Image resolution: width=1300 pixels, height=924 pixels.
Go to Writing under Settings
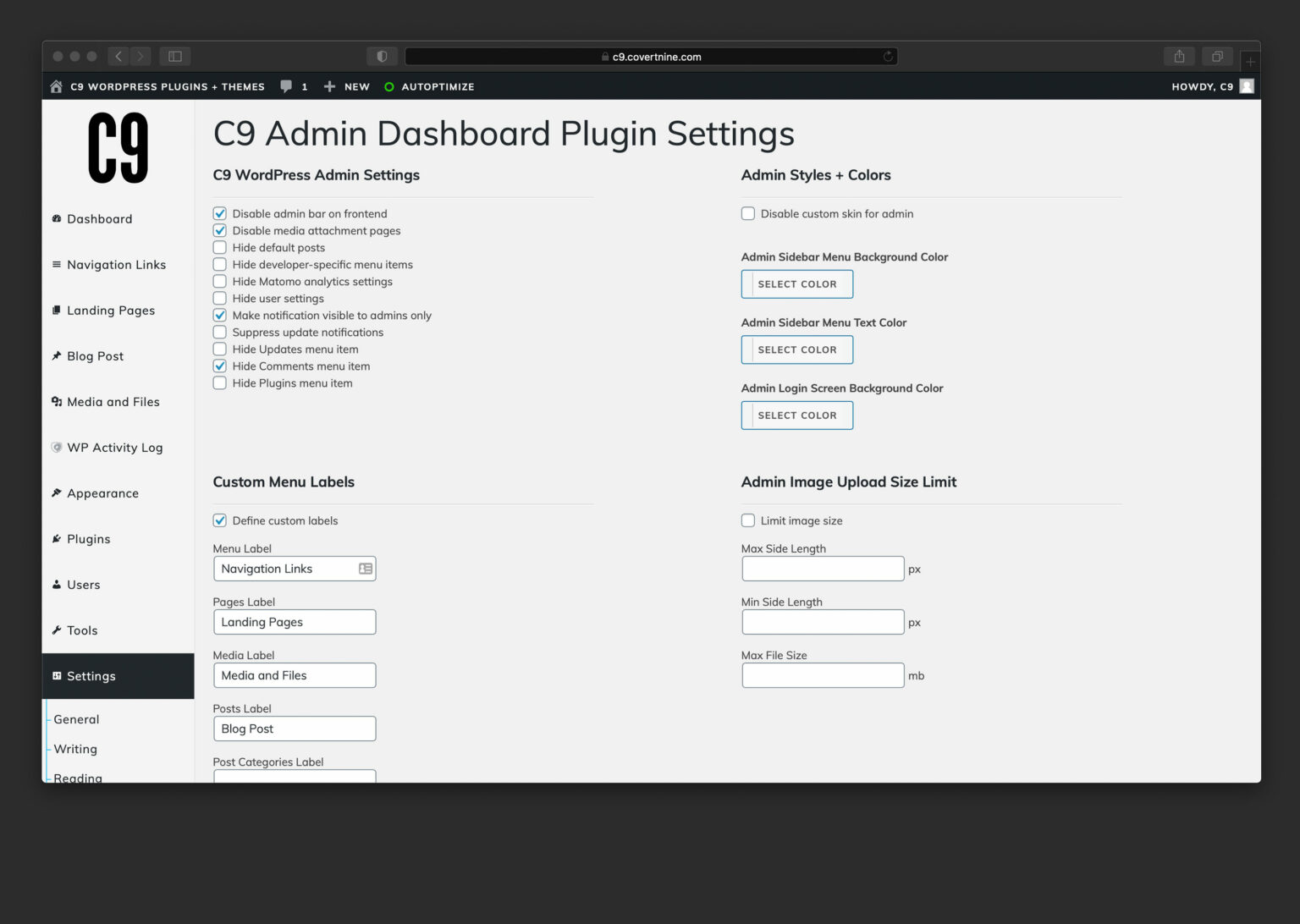point(75,749)
